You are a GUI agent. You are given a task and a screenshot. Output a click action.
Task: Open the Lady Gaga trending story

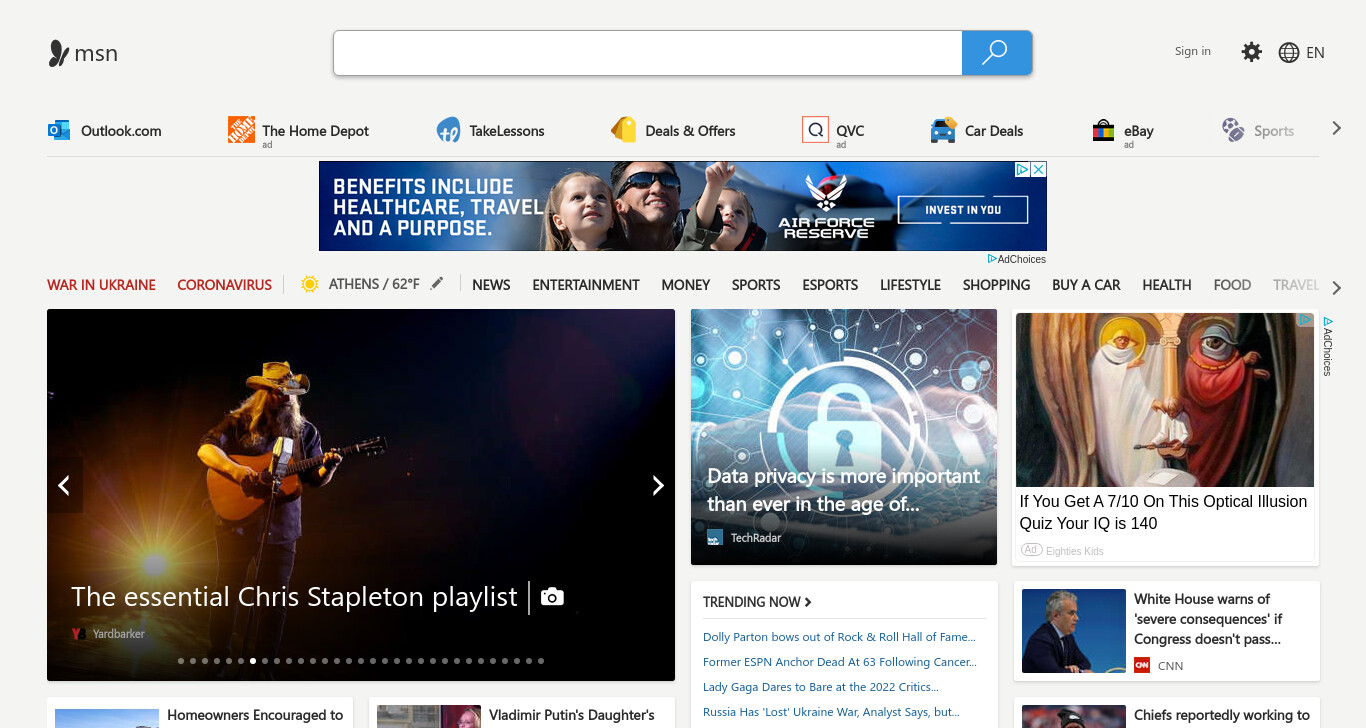[821, 687]
